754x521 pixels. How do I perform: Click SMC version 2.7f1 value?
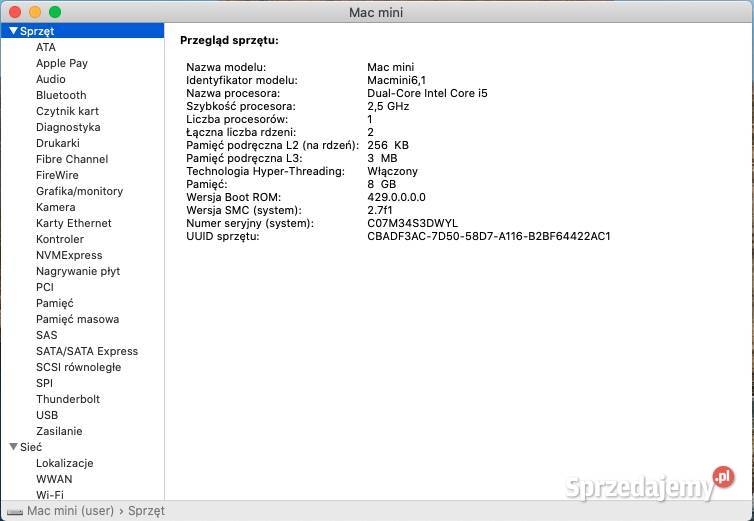pyautogui.click(x=380, y=210)
